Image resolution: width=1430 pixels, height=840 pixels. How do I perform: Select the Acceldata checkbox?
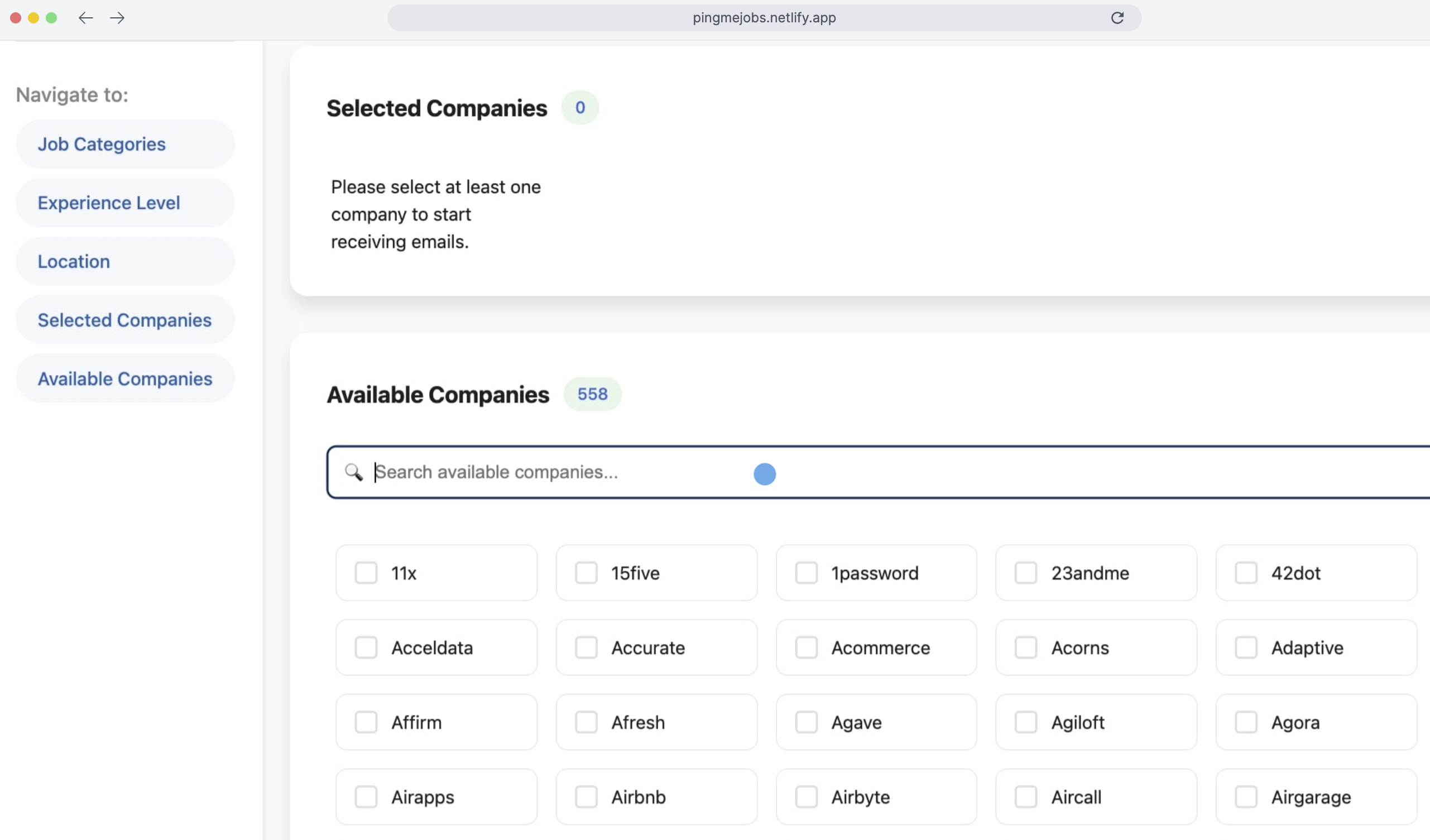pos(366,647)
